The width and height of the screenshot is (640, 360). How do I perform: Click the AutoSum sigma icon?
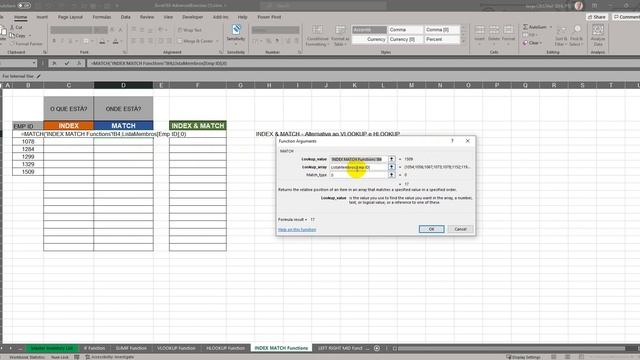[x=525, y=27]
